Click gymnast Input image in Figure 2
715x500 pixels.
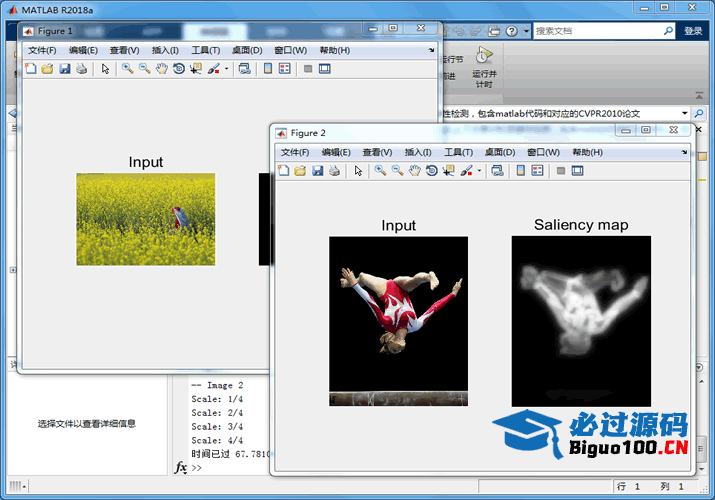pyautogui.click(x=399, y=321)
